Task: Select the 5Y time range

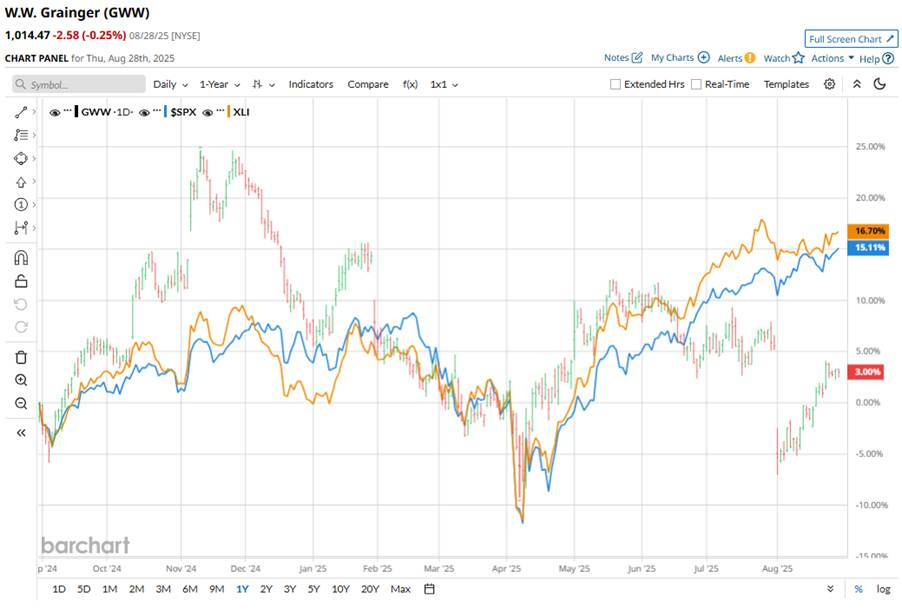Action: (x=314, y=589)
